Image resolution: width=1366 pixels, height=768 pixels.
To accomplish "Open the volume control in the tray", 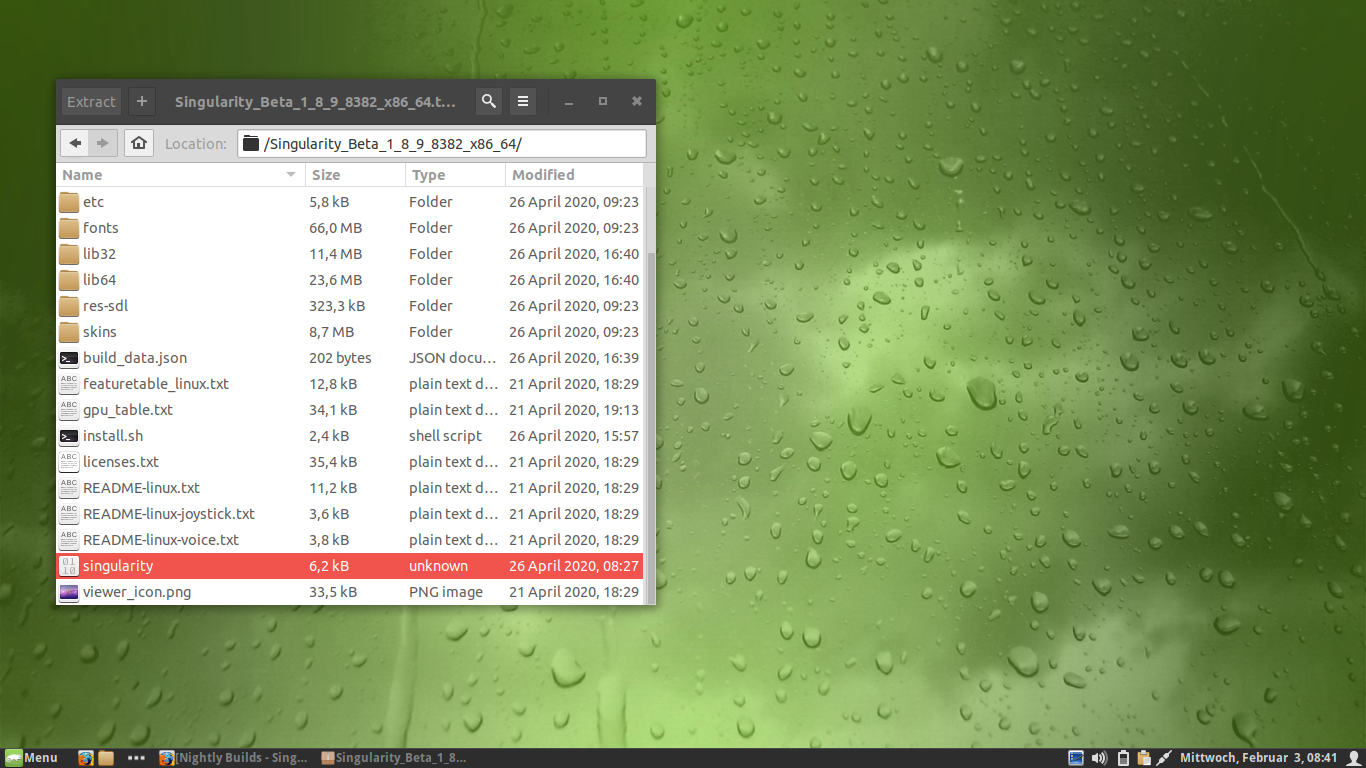I will [x=1099, y=758].
